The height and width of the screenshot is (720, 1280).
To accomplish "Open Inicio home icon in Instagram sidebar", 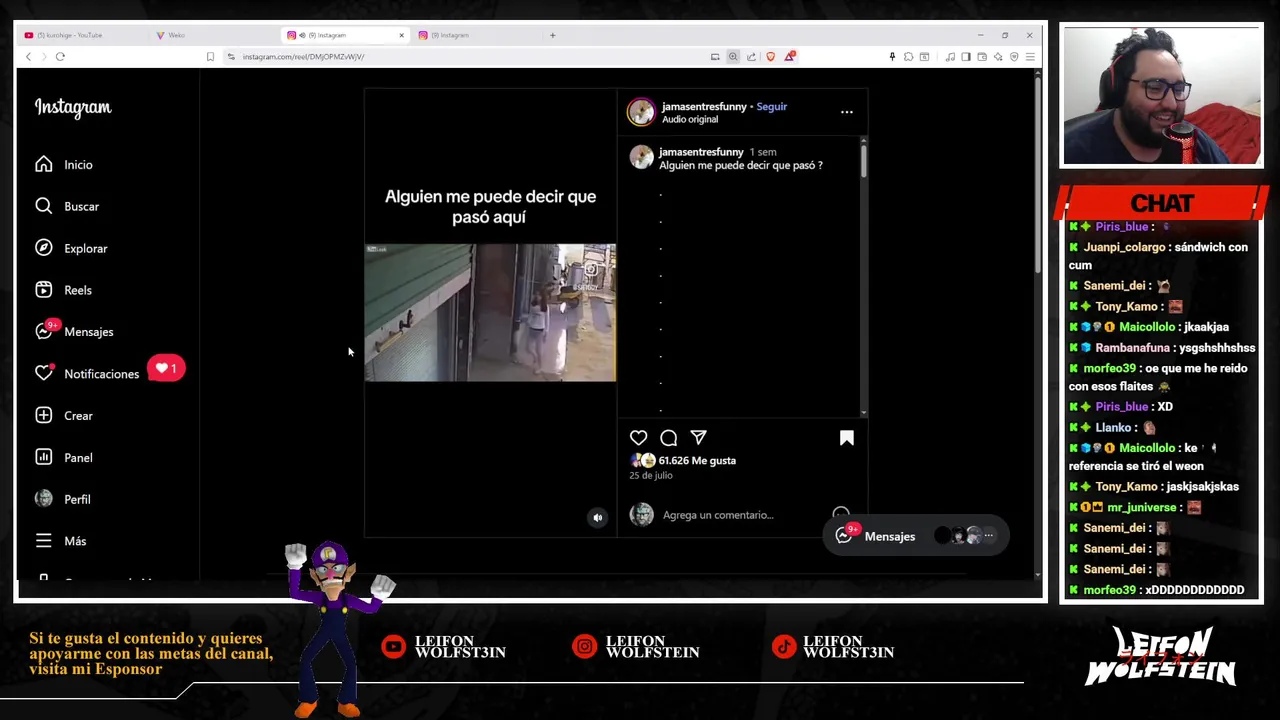I will click(x=44, y=164).
